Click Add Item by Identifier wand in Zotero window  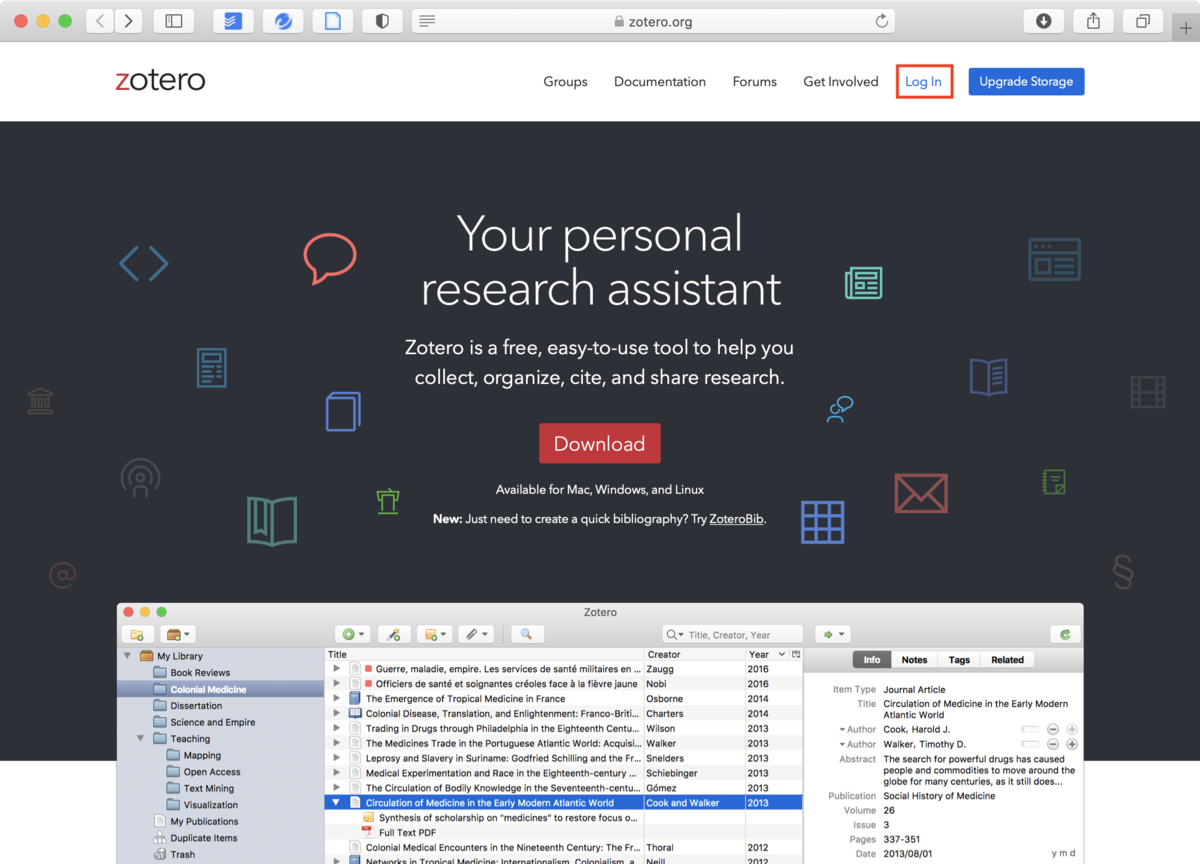(395, 634)
